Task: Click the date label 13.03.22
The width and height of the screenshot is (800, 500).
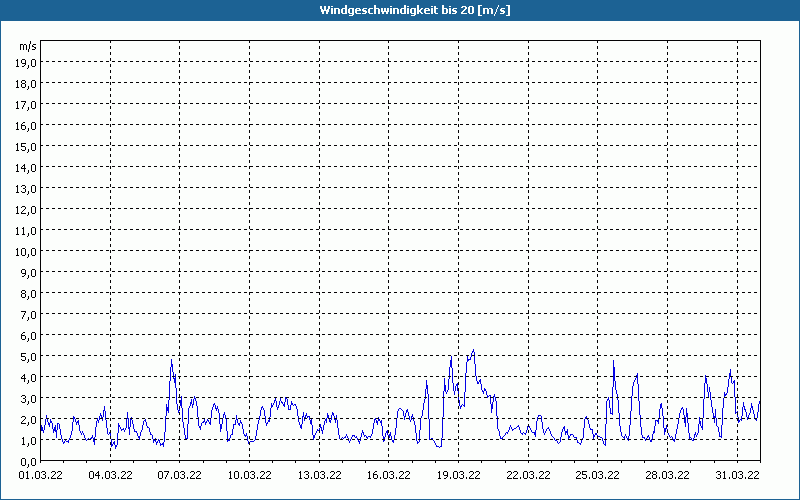Action: pyautogui.click(x=319, y=475)
